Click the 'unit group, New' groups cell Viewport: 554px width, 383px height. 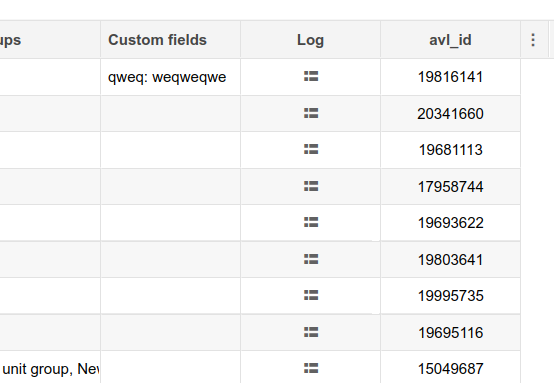point(50,367)
